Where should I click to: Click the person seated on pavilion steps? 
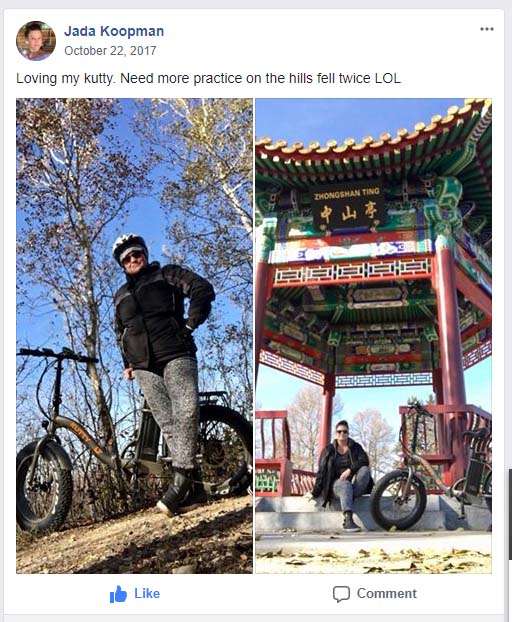(343, 474)
